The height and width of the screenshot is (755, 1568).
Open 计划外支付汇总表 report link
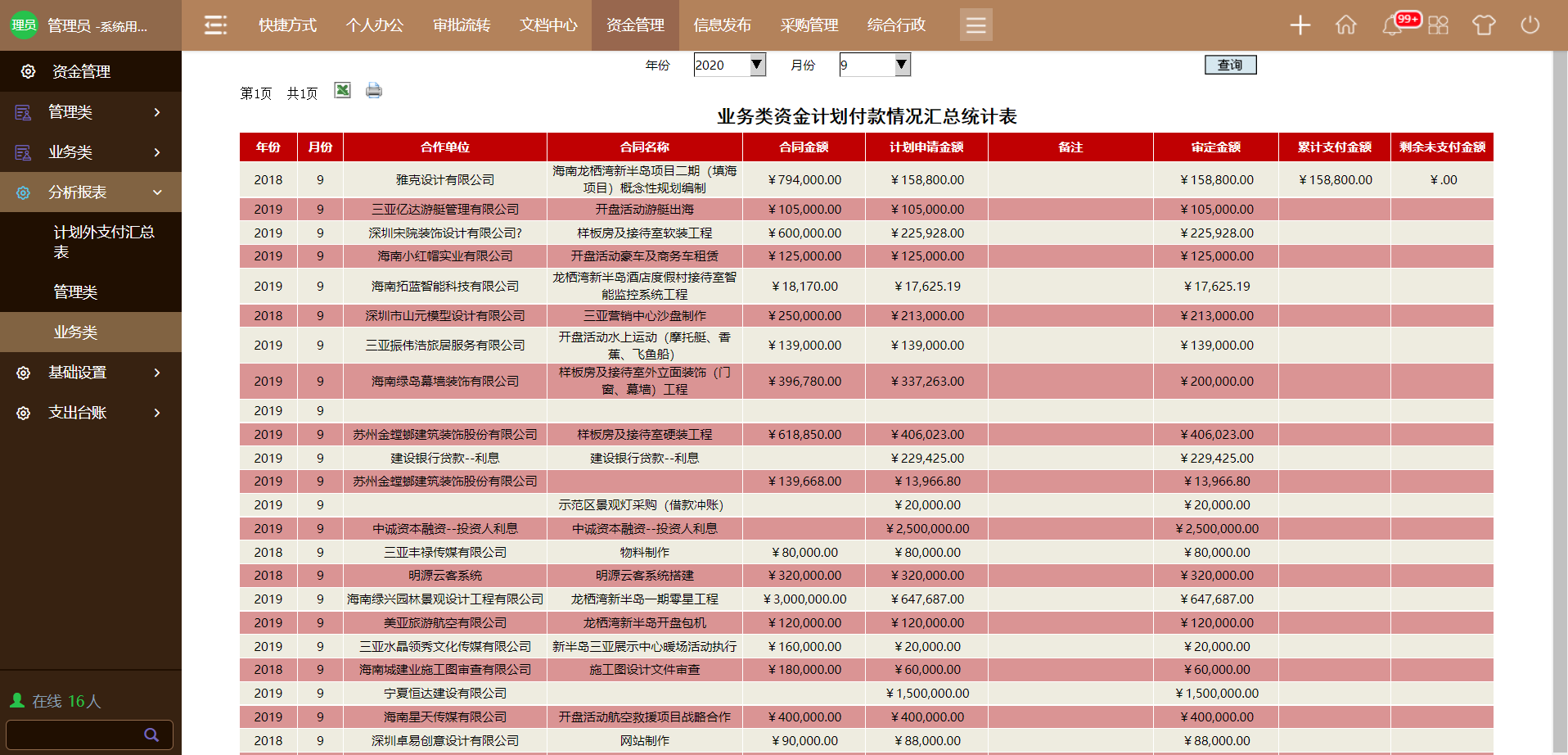[x=104, y=242]
